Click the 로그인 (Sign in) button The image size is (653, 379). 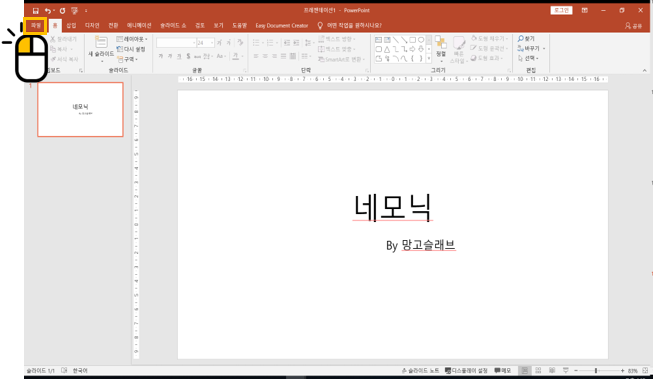[x=561, y=10]
